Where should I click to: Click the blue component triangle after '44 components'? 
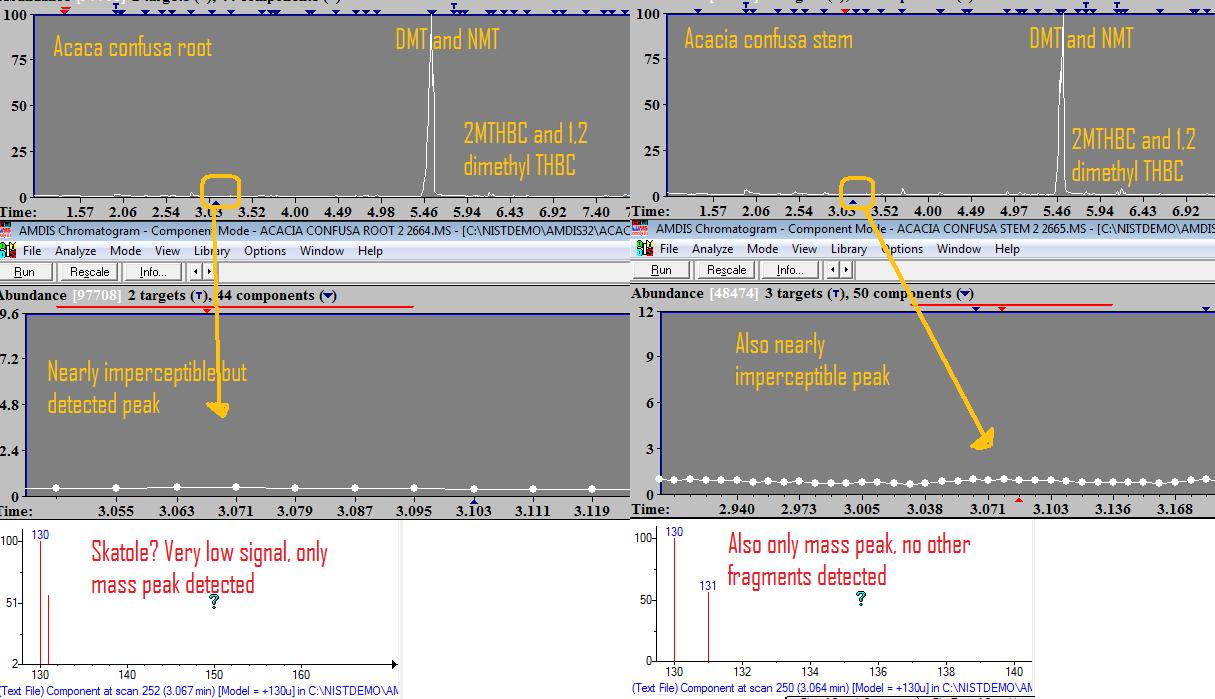click(330, 296)
